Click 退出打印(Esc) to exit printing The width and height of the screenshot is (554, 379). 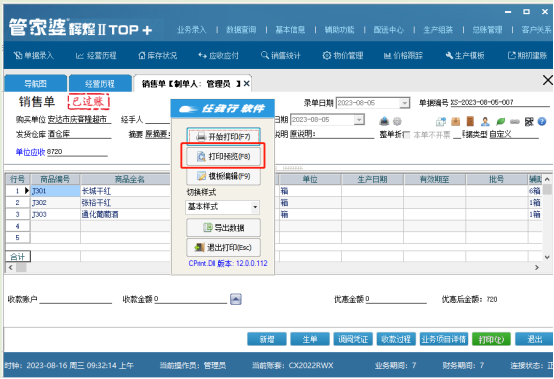tap(224, 247)
